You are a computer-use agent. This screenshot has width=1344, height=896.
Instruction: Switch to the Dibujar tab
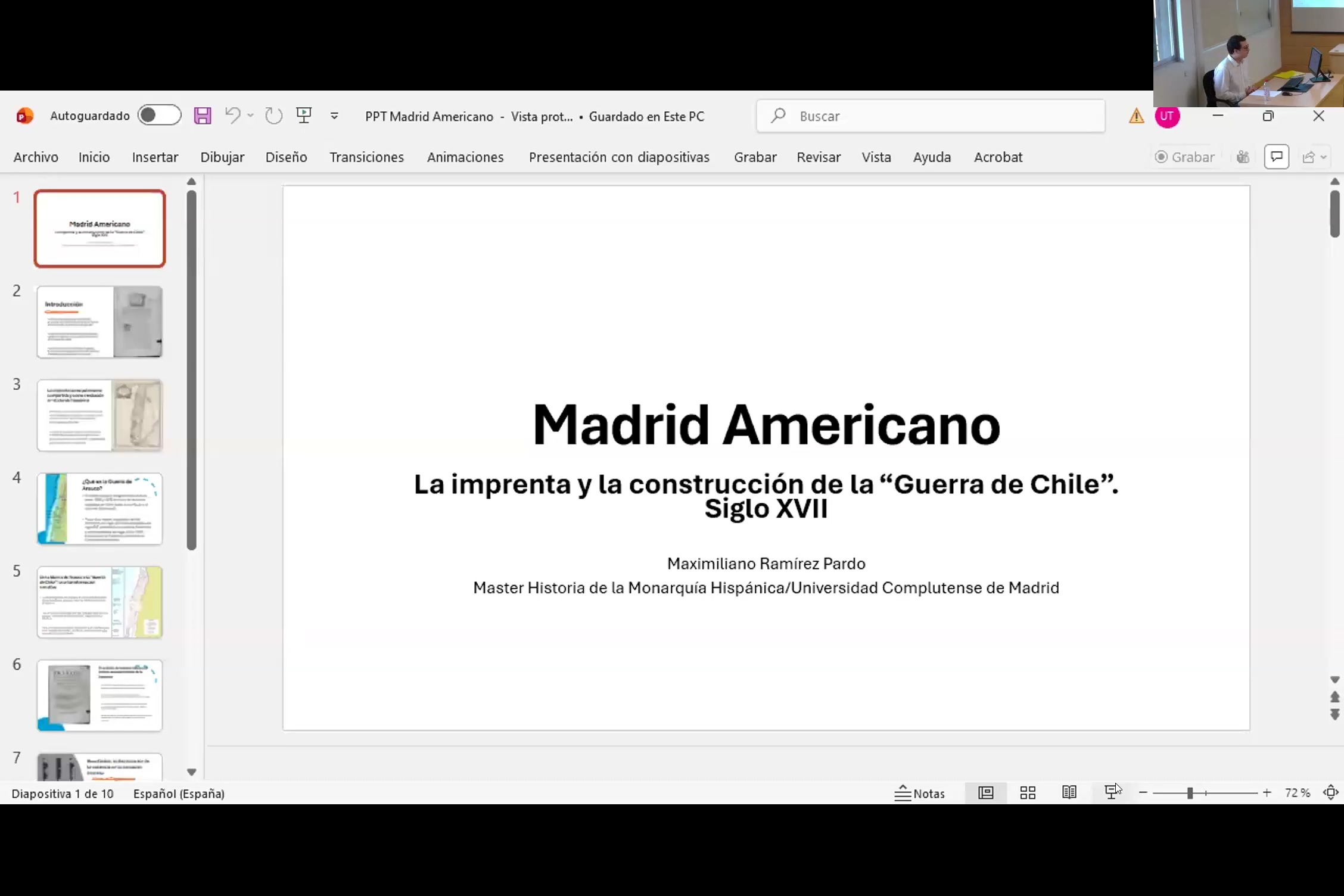tap(222, 157)
